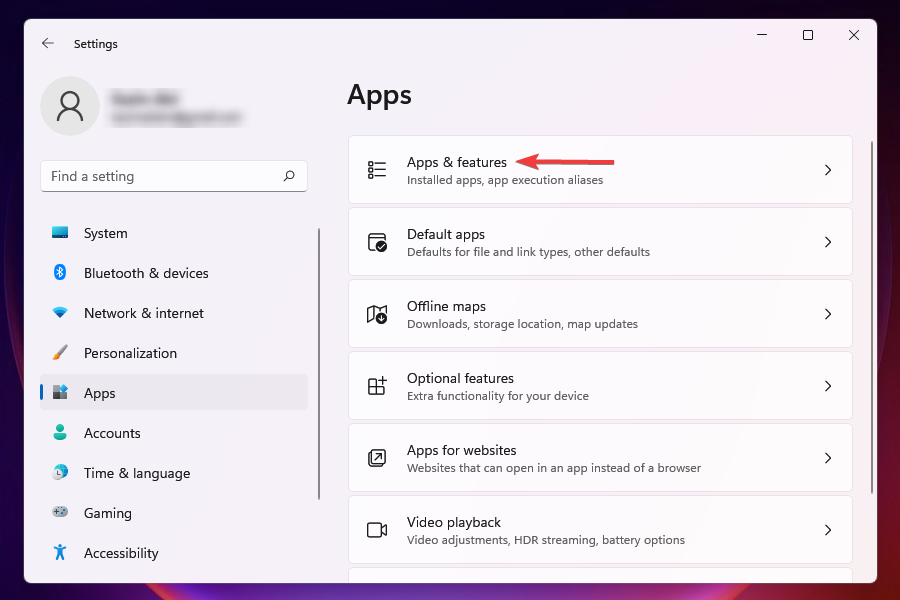Click the Time & language globe icon
Viewport: 900px width, 600px height.
[x=60, y=473]
